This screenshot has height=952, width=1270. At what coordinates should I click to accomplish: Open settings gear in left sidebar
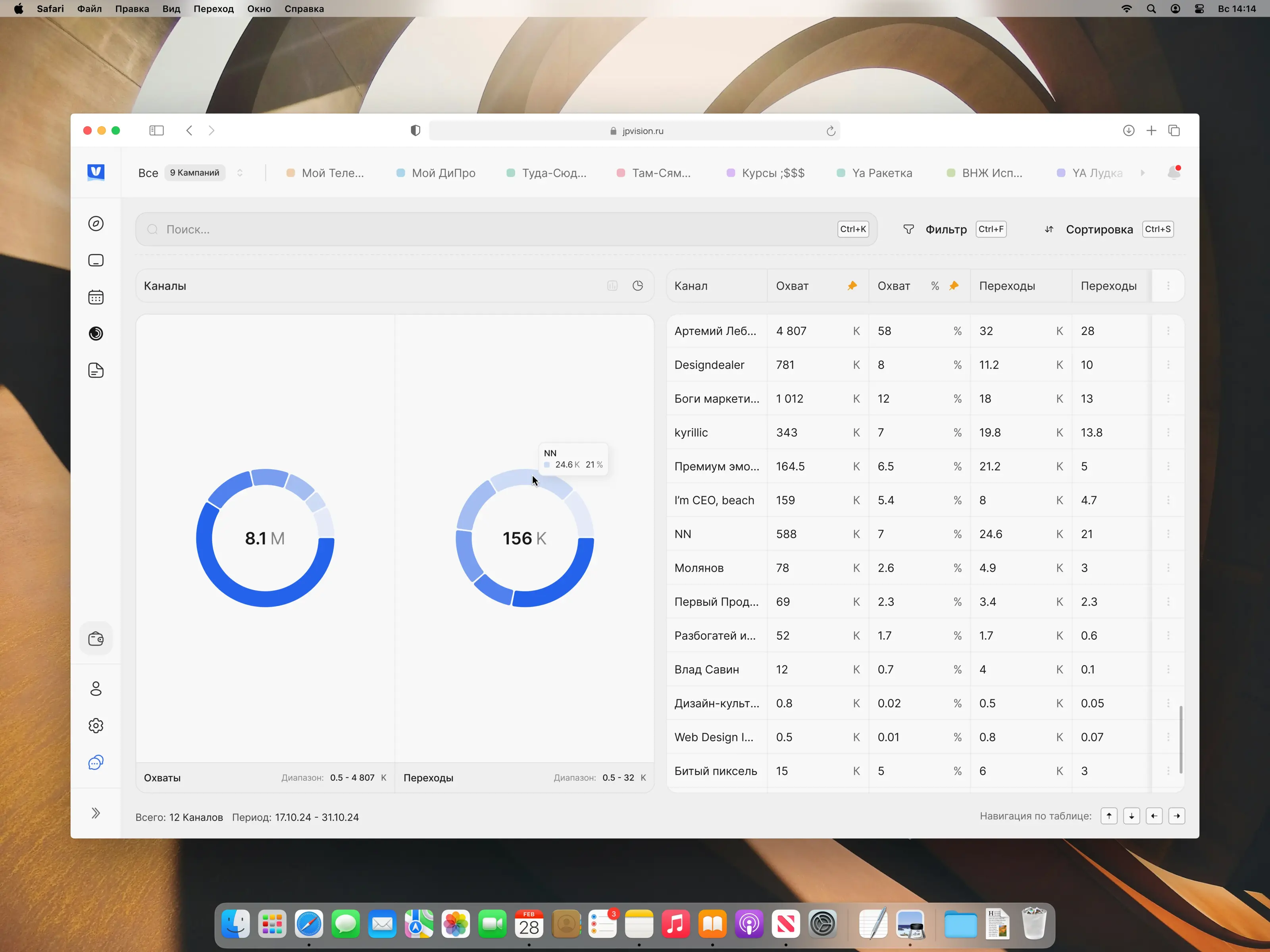tap(96, 726)
